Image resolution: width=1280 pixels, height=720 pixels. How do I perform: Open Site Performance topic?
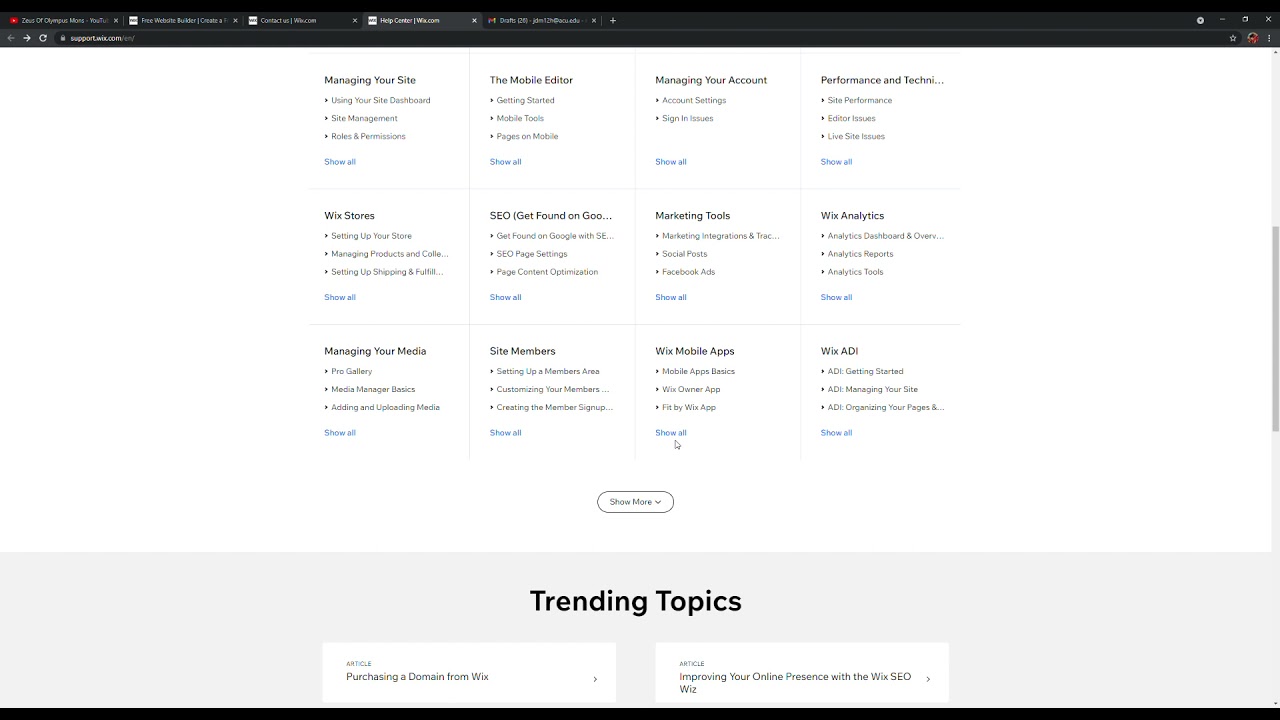pyautogui.click(x=860, y=100)
